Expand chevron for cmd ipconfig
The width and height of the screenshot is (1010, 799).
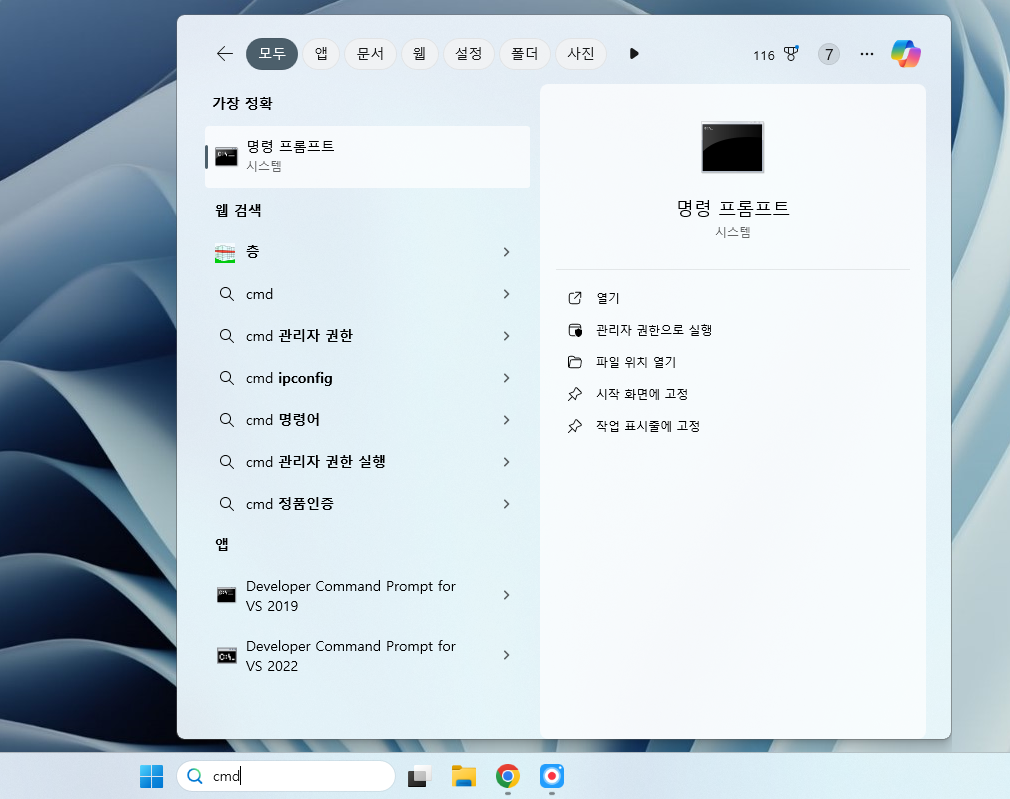coord(506,378)
